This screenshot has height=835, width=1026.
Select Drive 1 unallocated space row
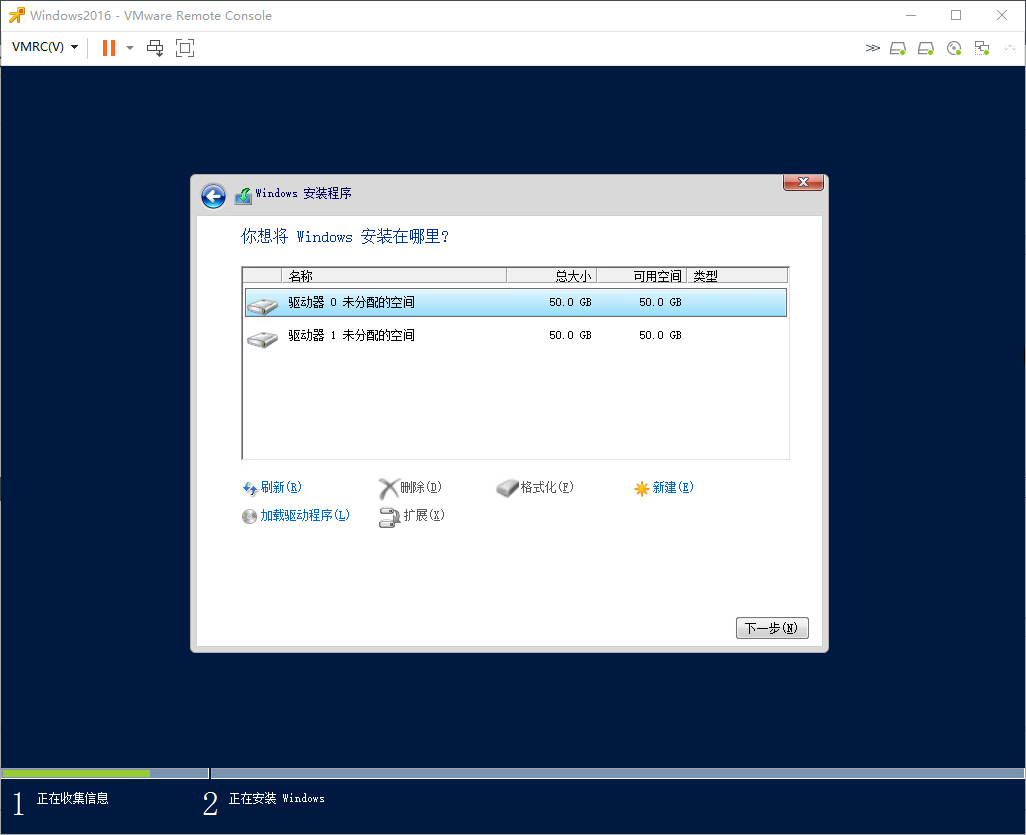(516, 335)
